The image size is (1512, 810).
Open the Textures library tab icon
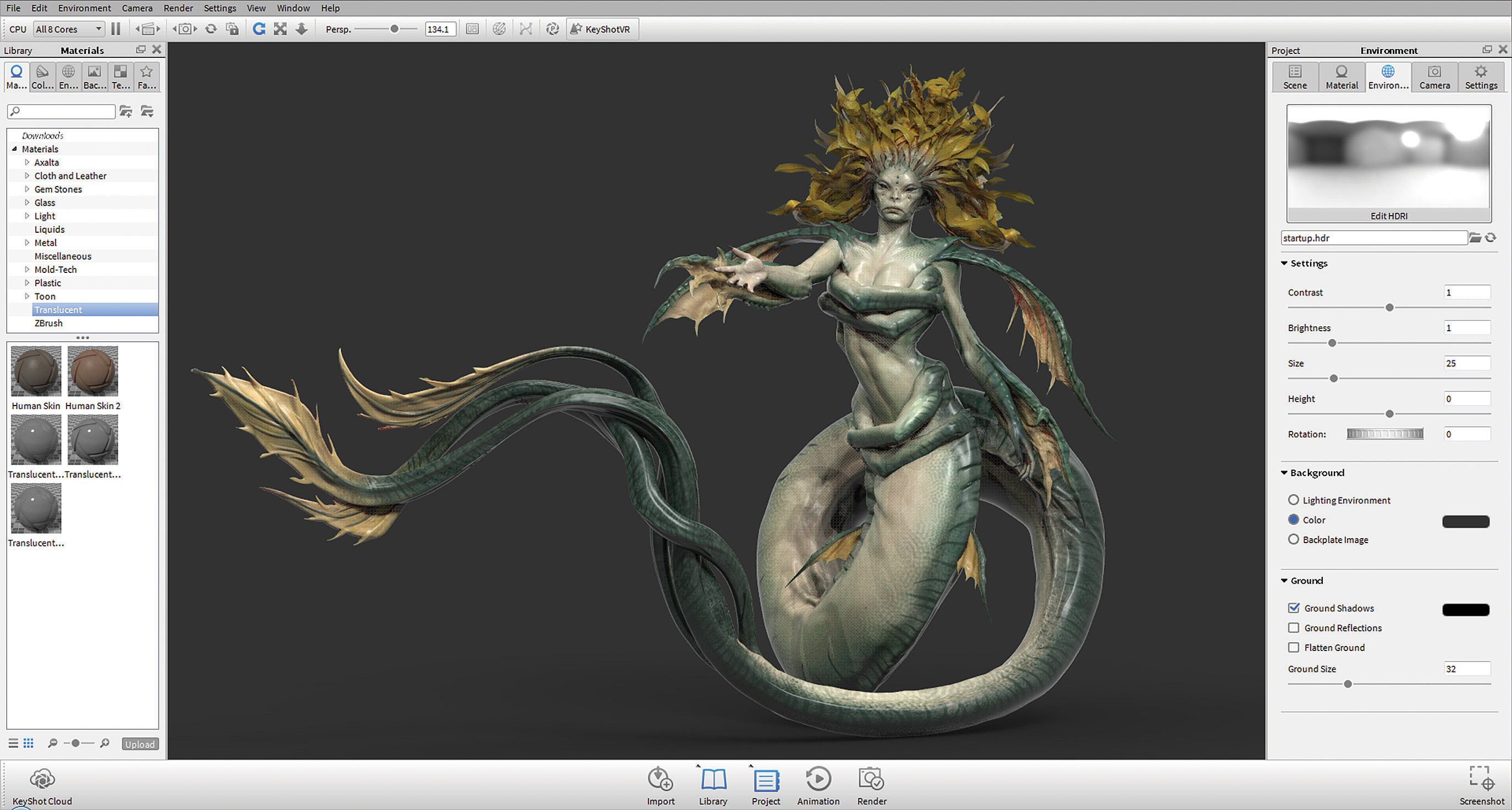[x=120, y=77]
